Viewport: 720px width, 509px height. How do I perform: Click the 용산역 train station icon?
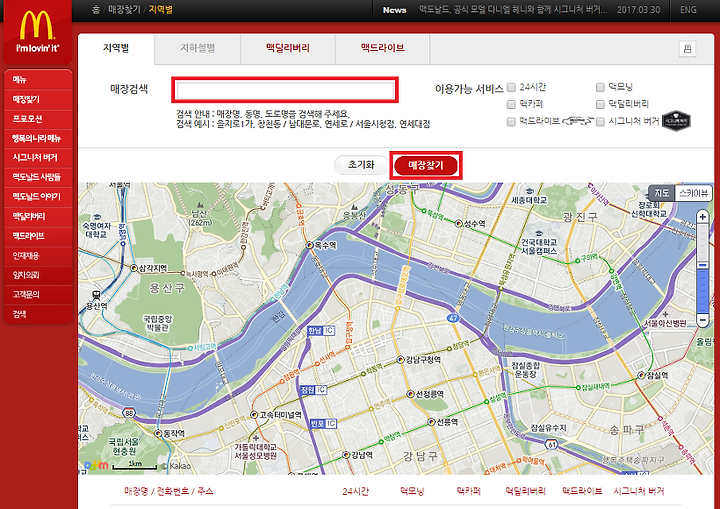coord(96,294)
